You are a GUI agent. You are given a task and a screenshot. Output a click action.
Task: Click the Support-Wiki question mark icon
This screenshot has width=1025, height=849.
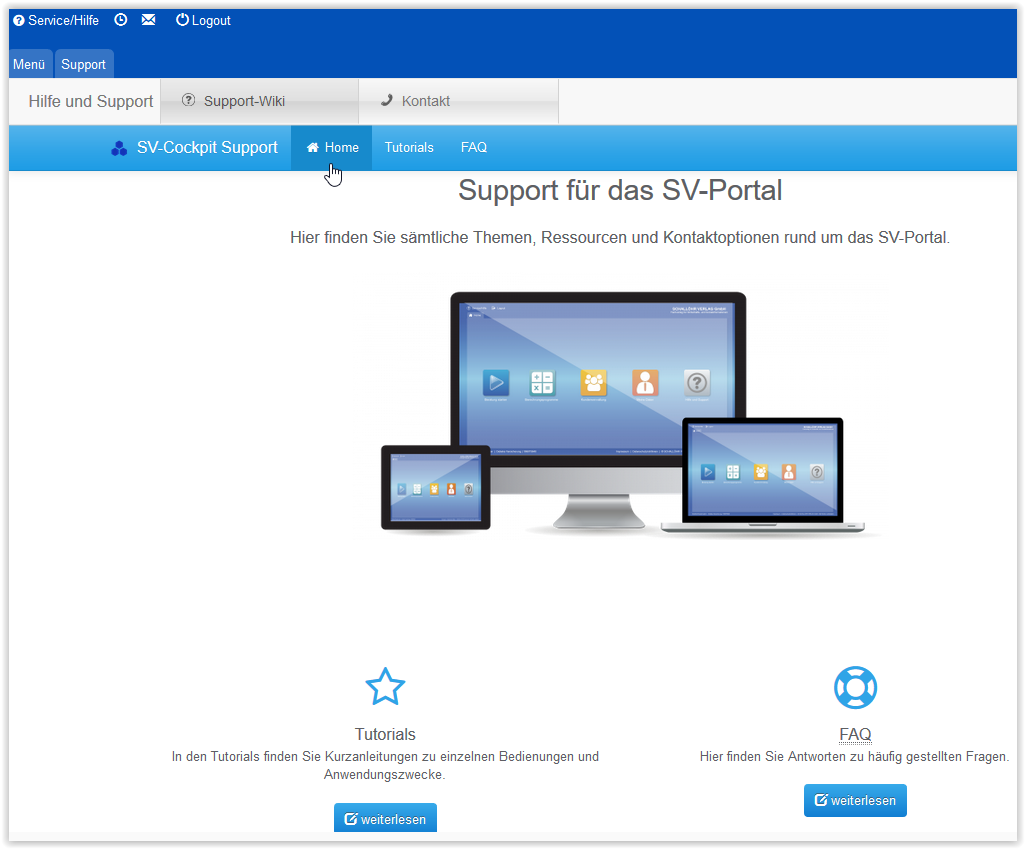pyautogui.click(x=188, y=100)
